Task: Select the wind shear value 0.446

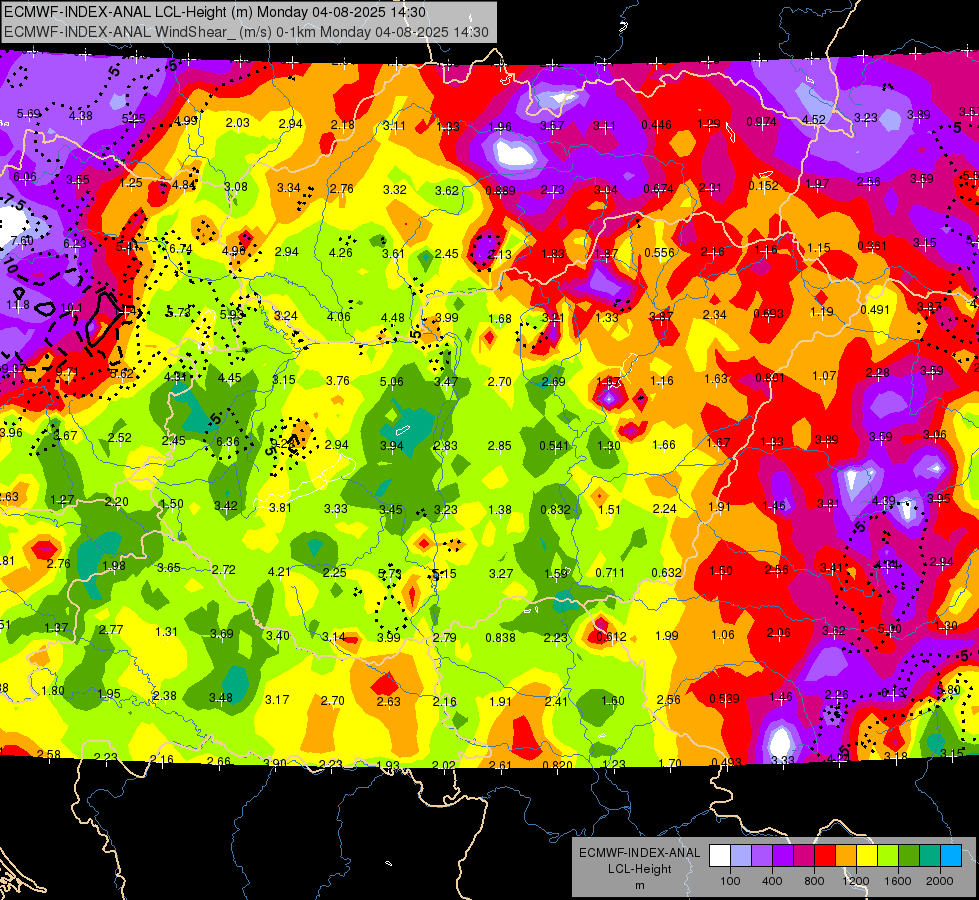Action: pos(657,125)
